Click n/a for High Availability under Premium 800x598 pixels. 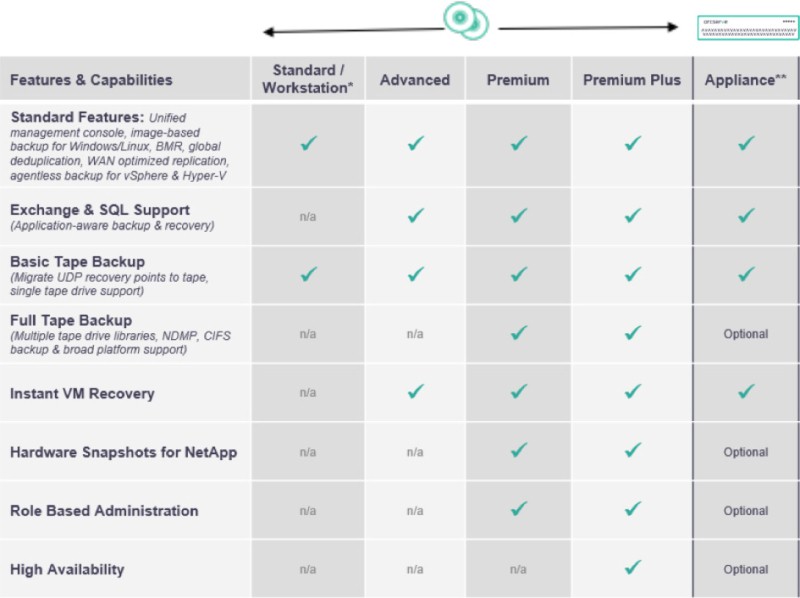coord(518,569)
